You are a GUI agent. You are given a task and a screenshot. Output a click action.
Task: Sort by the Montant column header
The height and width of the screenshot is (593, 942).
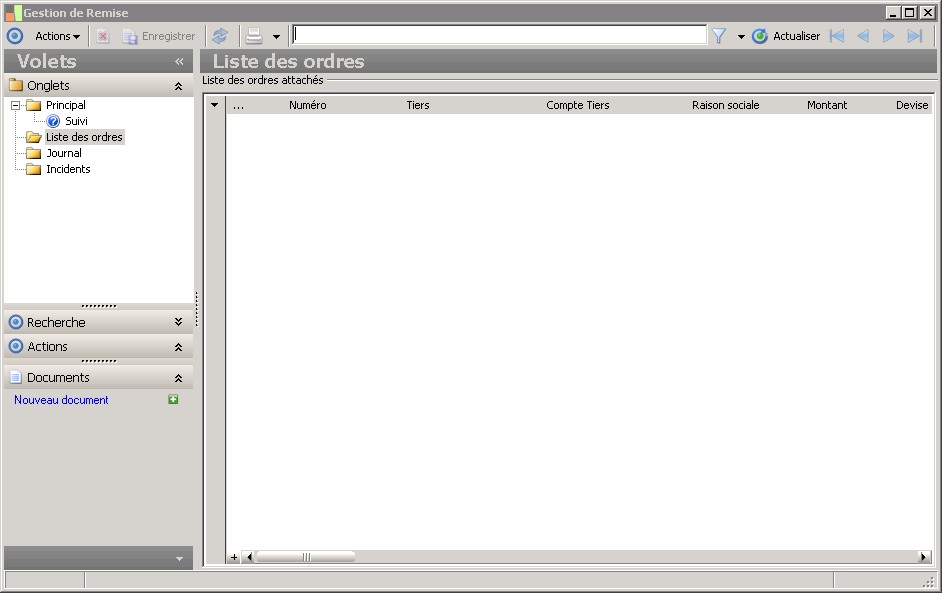click(x=827, y=105)
